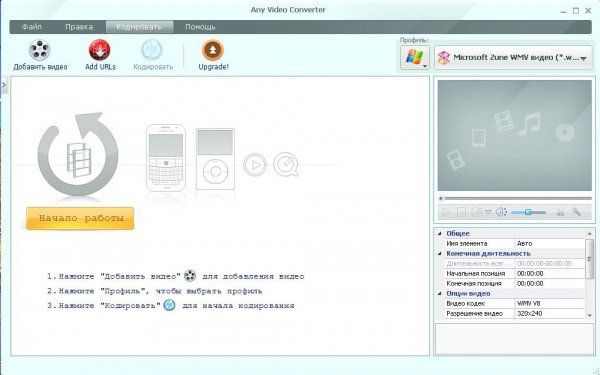Open the Microsoft Zune WMV profile dropdown
This screenshot has width=600, height=375.
click(x=513, y=58)
